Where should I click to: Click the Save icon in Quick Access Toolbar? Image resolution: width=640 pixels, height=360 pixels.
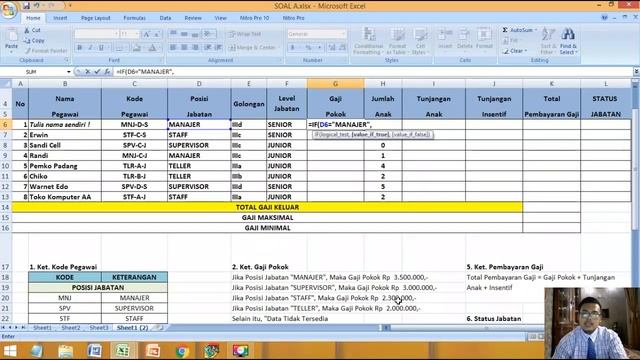tap(27, 6)
